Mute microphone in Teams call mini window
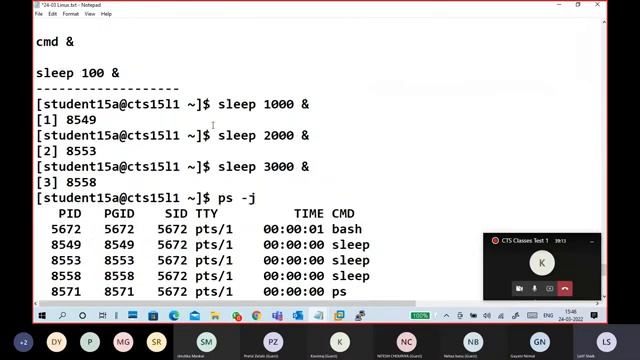This screenshot has height=360, width=640. tap(534, 289)
